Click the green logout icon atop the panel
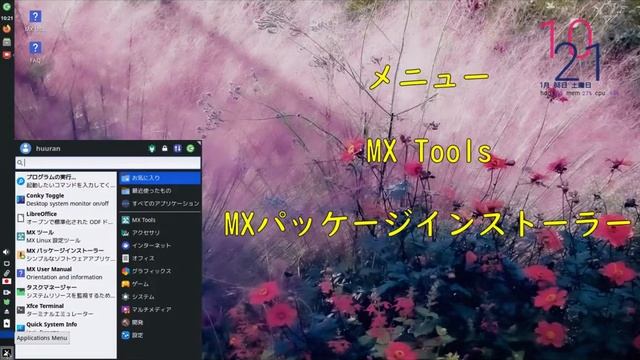This screenshot has height=360, width=640. 7,6
